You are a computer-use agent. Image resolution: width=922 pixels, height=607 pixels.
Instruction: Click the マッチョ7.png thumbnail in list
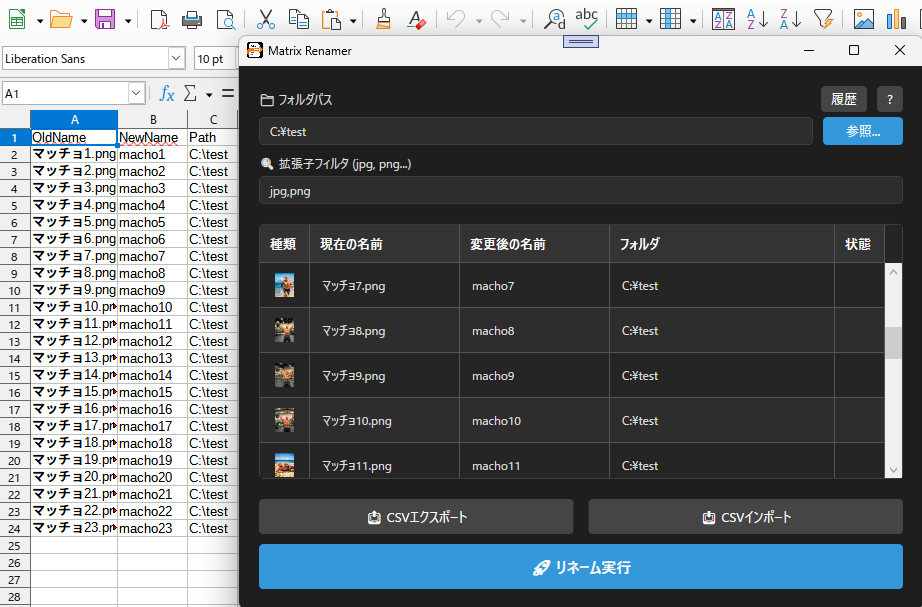[x=285, y=285]
